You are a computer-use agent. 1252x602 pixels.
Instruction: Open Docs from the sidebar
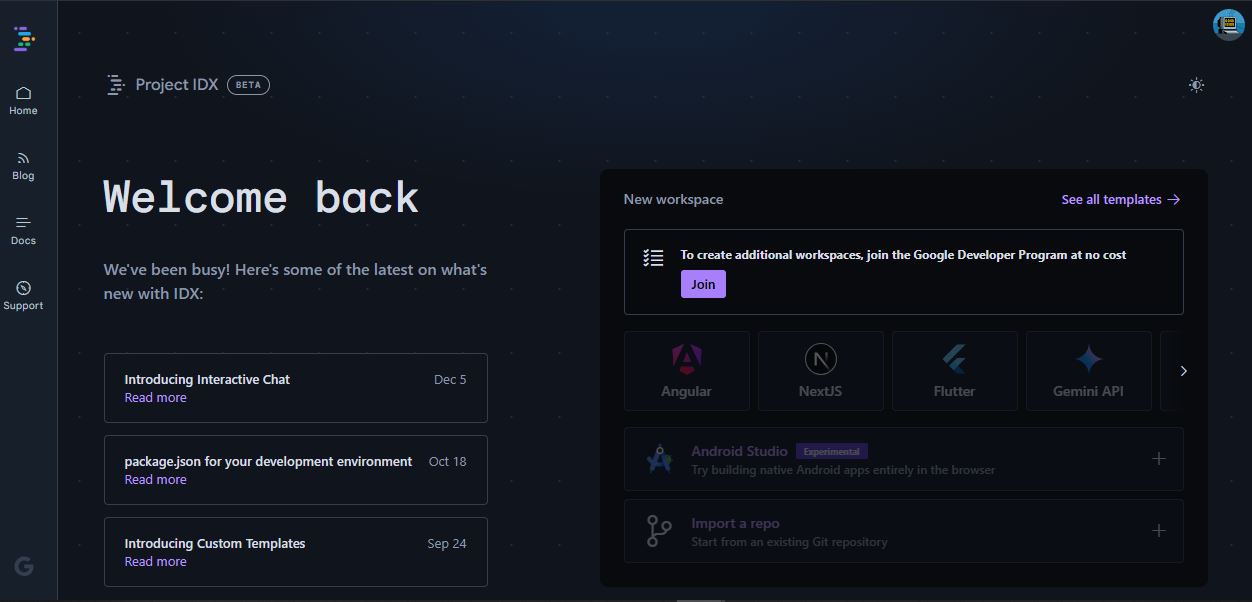23,231
